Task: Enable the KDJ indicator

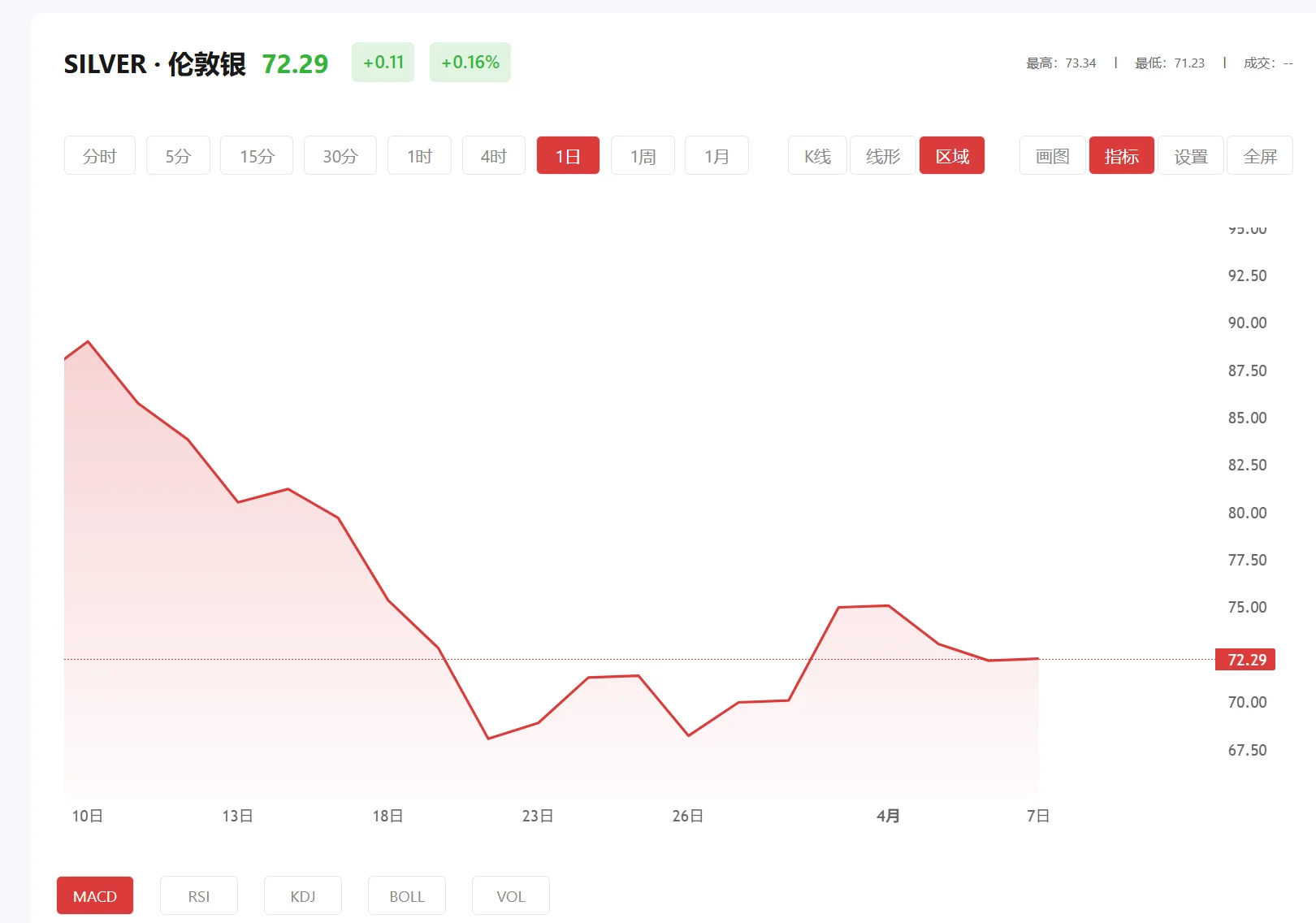Action: click(x=302, y=895)
